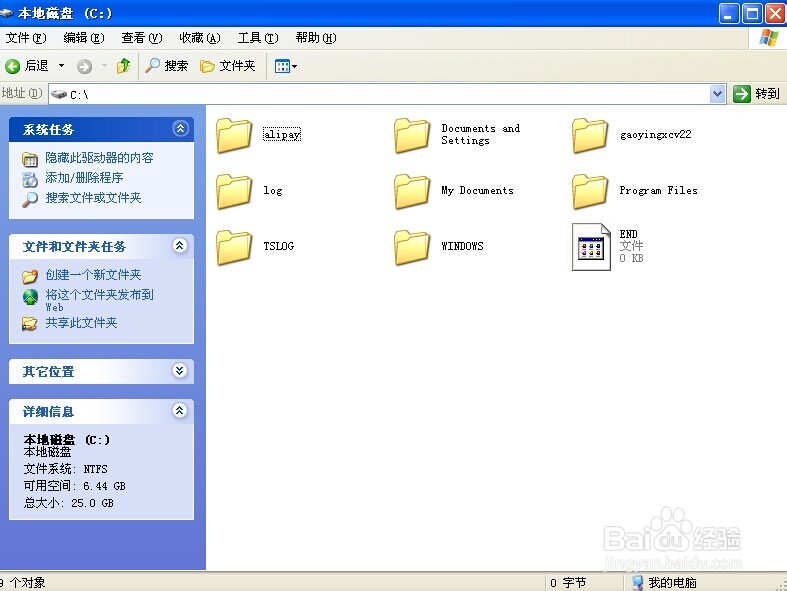Click 总大小: 25.0 GB detail text

[68, 503]
